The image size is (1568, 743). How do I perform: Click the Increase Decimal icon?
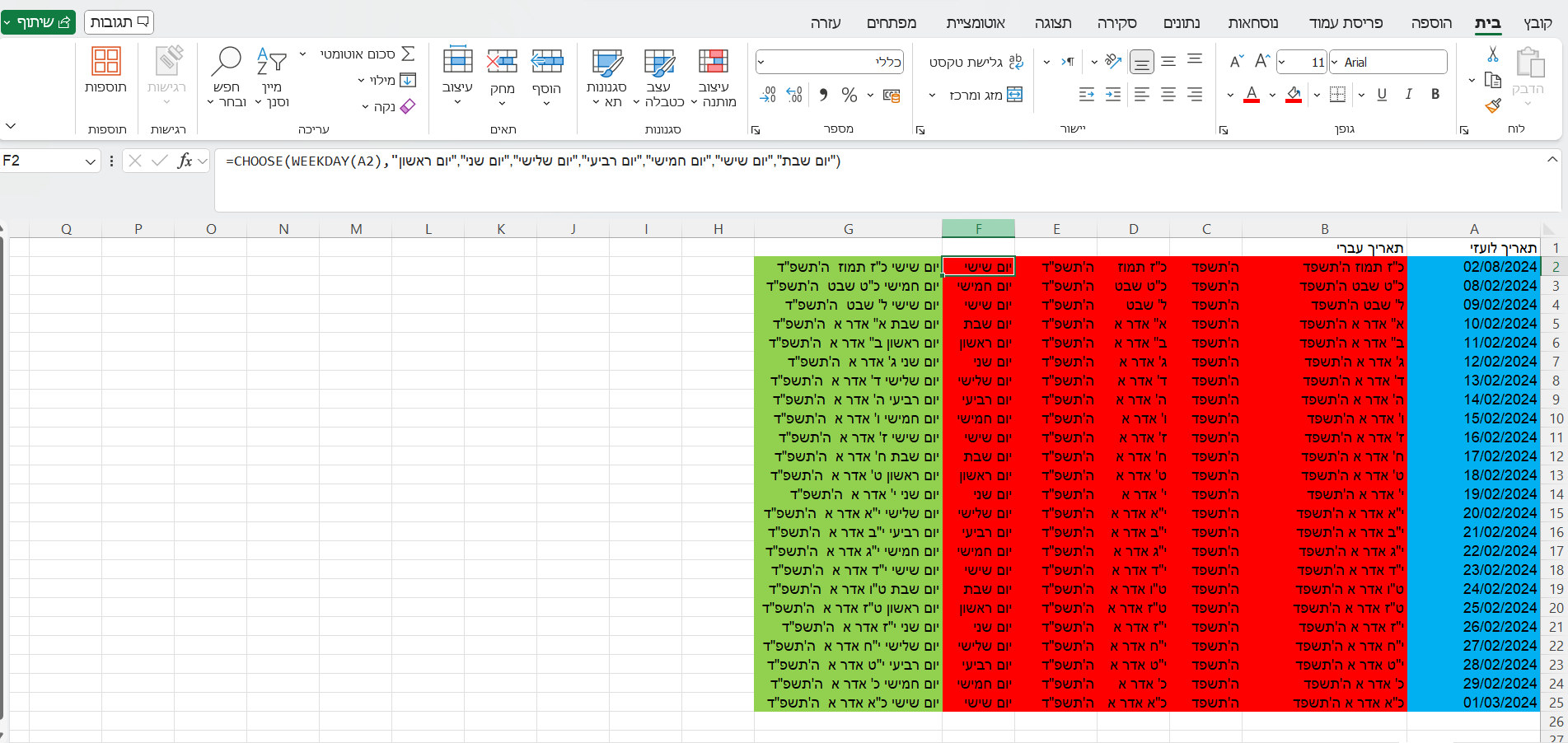pos(794,95)
